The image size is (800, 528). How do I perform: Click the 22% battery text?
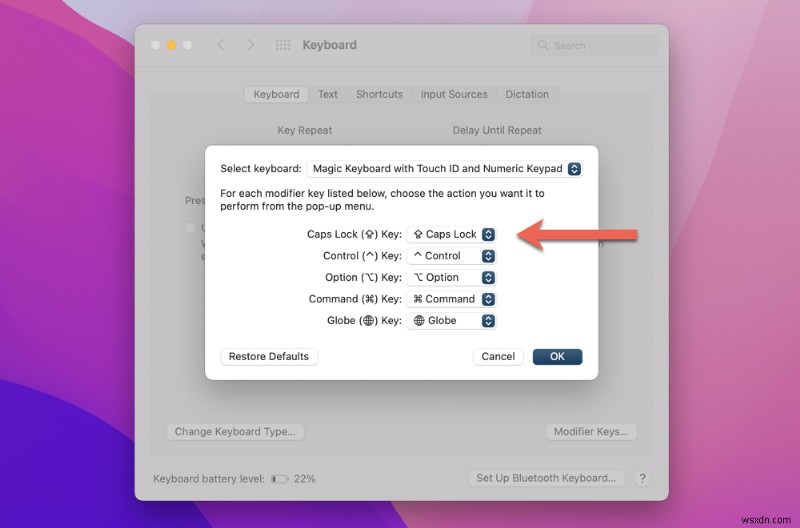click(x=305, y=479)
